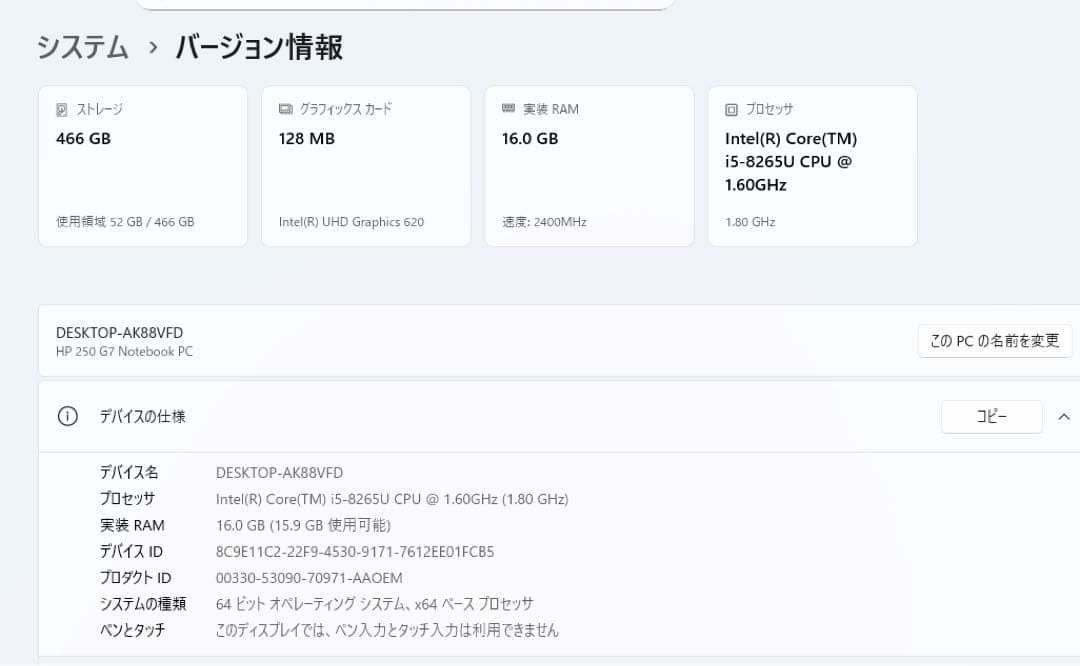Click the HP 250 G7 Notebook PC label
Image resolution: width=1080 pixels, height=666 pixels.
point(124,352)
